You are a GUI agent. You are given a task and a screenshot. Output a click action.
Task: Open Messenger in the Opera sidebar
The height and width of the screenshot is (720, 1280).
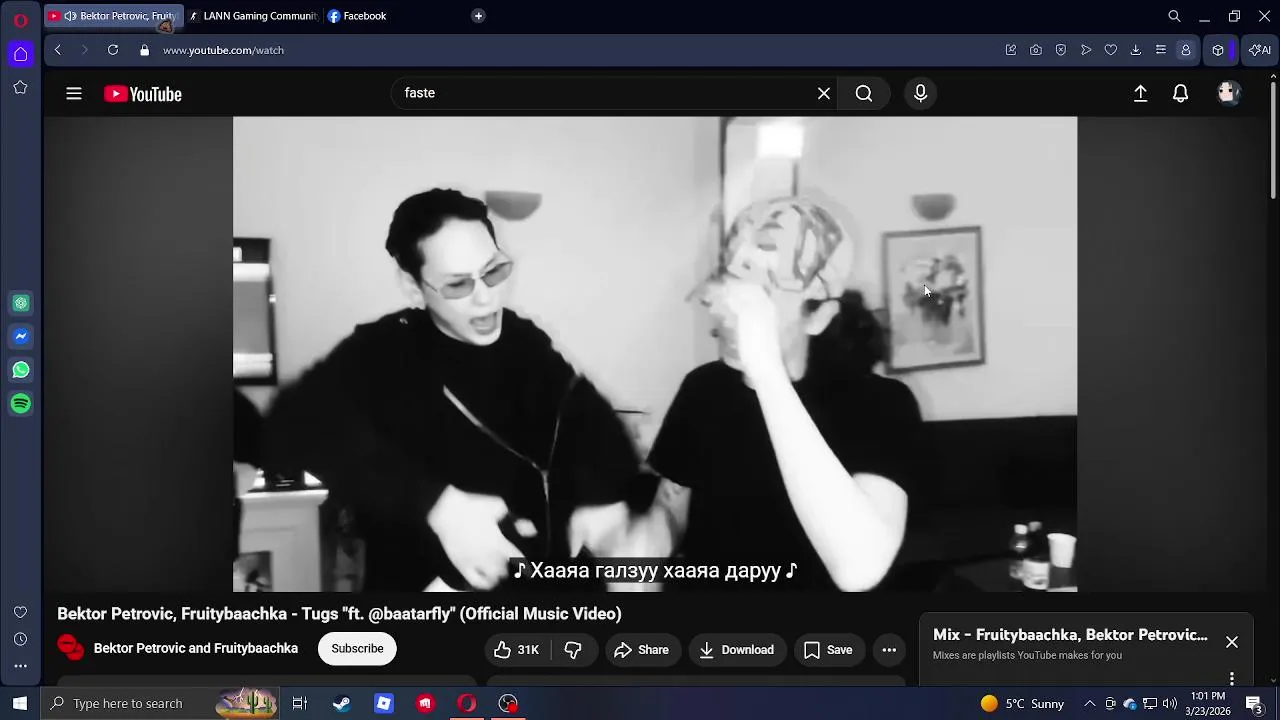21,337
